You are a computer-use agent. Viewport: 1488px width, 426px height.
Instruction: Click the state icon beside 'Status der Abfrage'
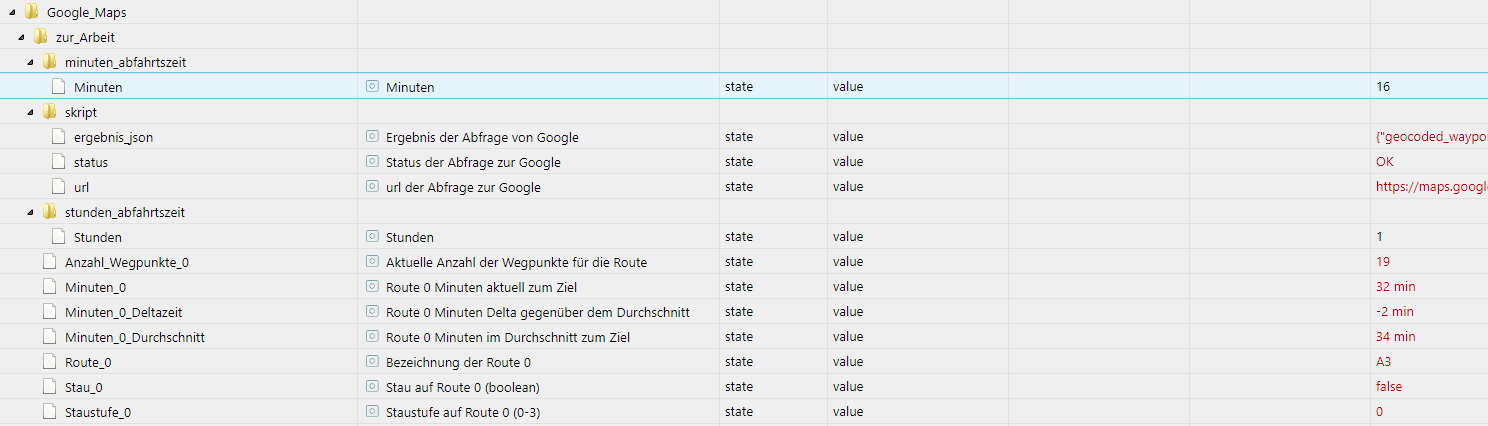pyautogui.click(x=373, y=162)
